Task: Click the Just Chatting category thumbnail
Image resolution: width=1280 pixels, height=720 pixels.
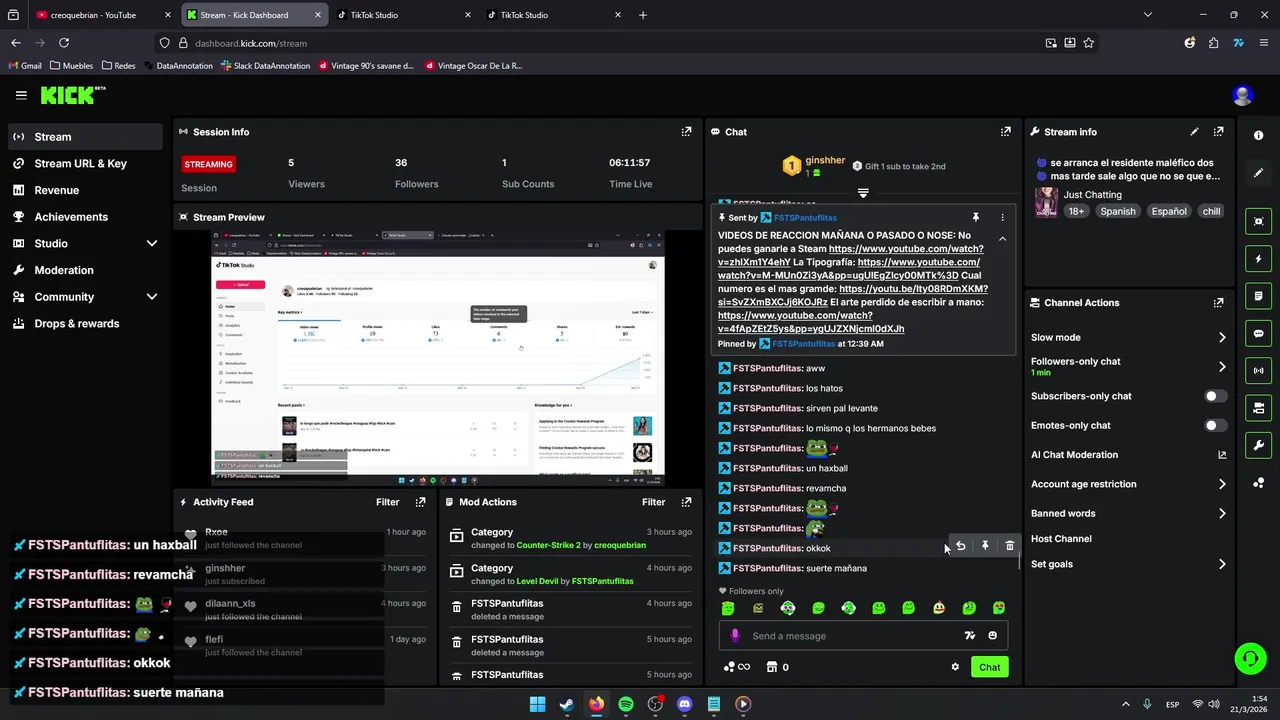Action: point(1046,202)
